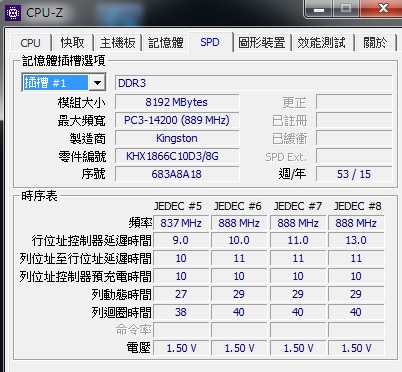
Task: Click the week/year value 53 / 15
Action: 354,174
